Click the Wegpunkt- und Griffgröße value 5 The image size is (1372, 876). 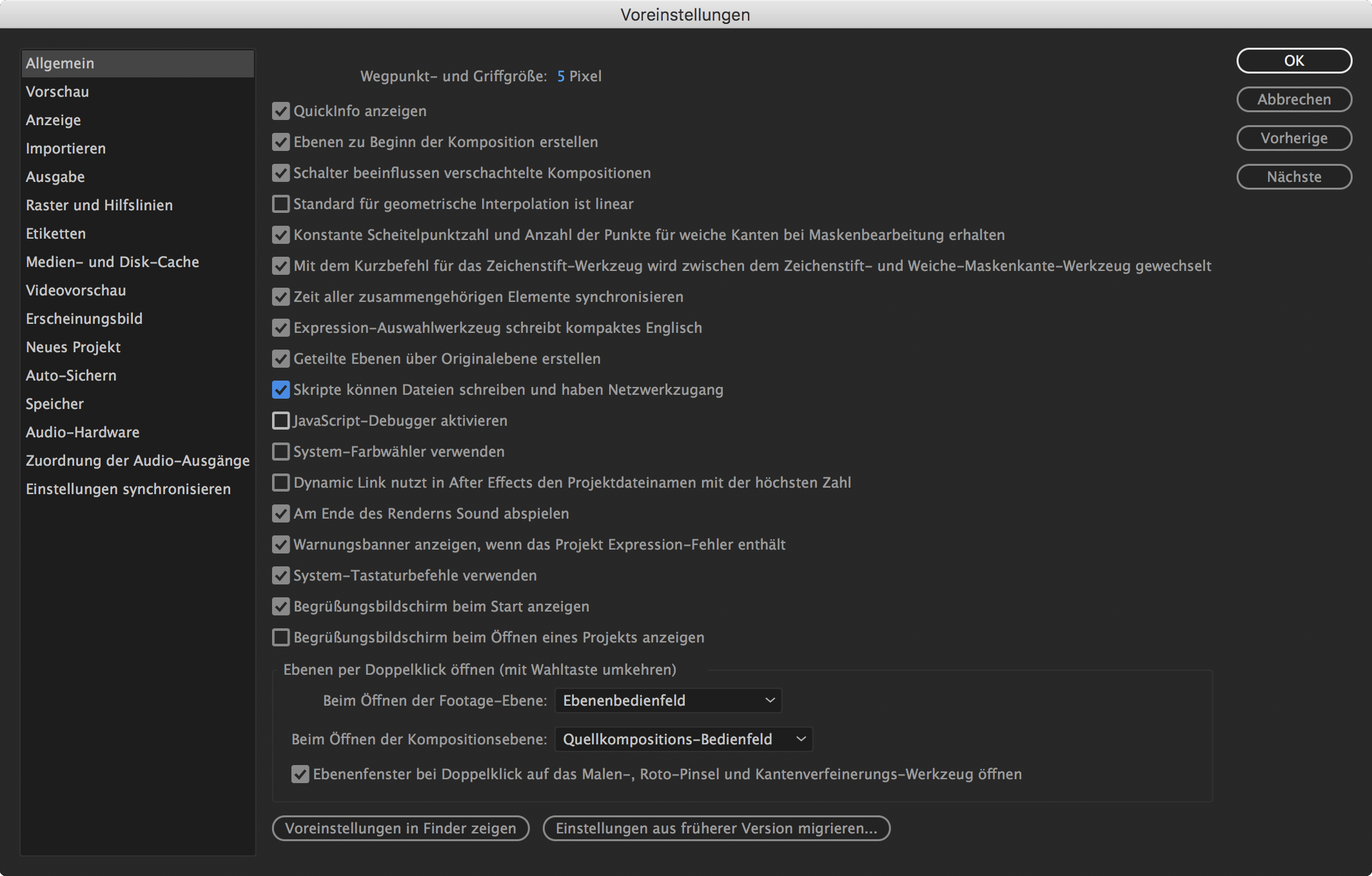click(x=561, y=76)
